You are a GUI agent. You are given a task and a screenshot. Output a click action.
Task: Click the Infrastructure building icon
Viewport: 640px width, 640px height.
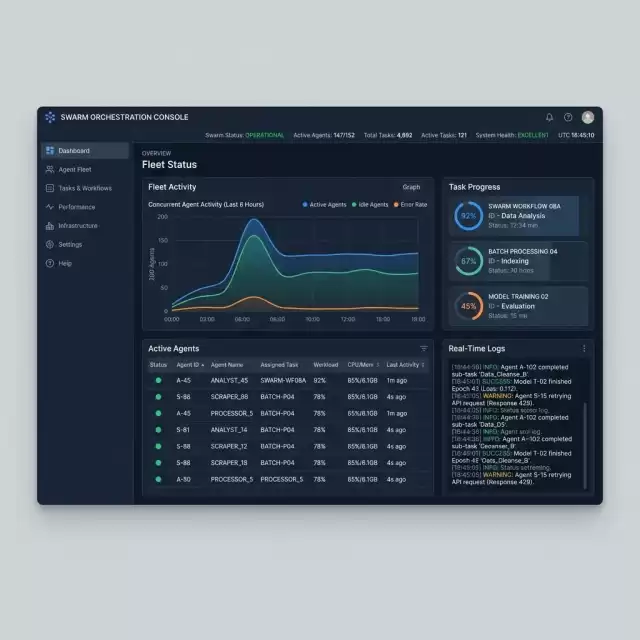[50, 226]
